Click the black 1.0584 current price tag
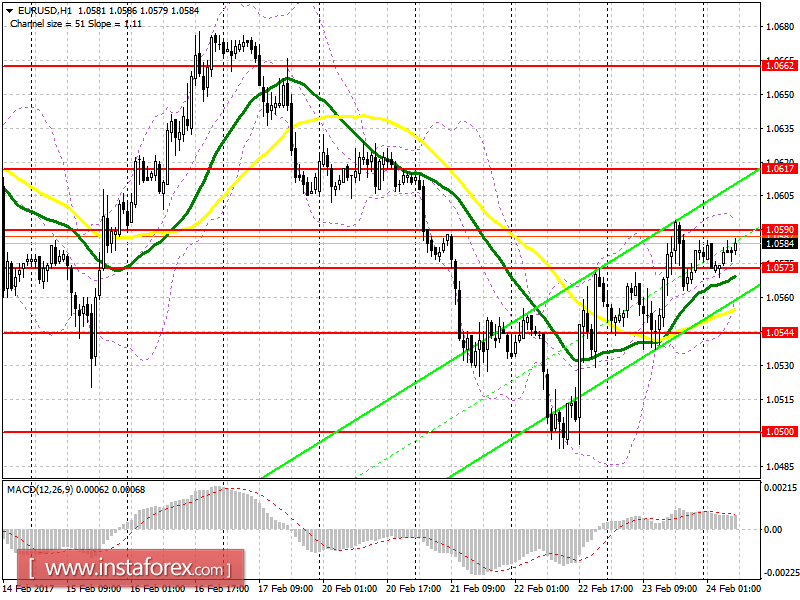800x600 pixels. click(x=780, y=244)
